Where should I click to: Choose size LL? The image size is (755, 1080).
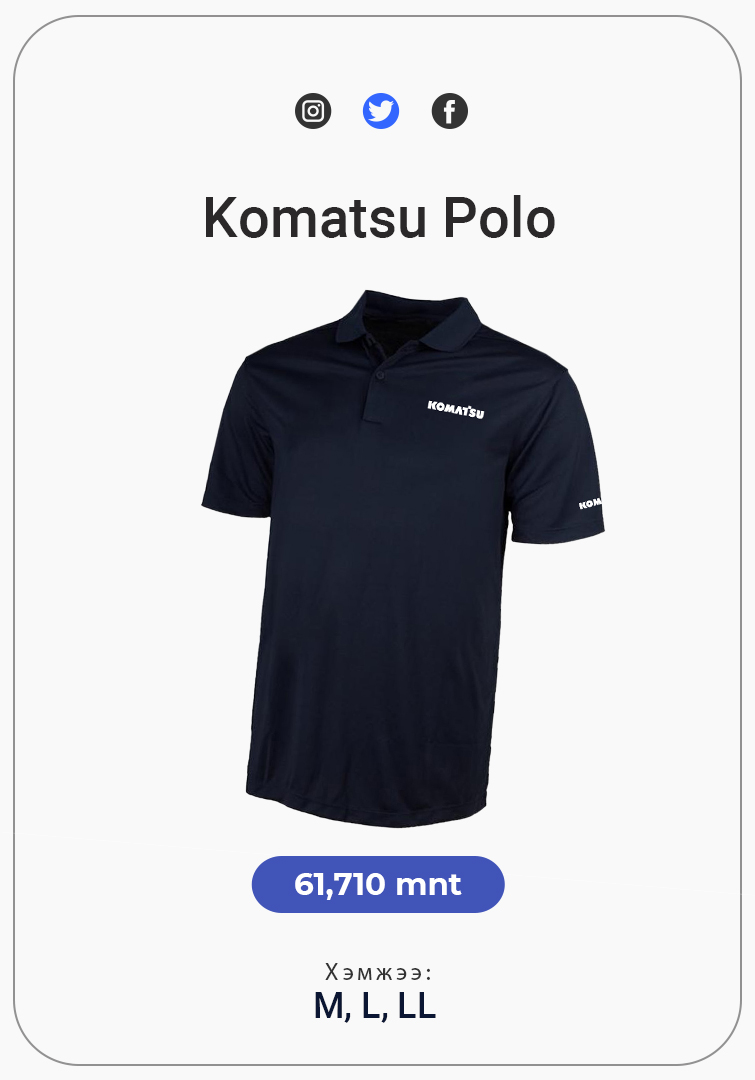pos(417,1006)
